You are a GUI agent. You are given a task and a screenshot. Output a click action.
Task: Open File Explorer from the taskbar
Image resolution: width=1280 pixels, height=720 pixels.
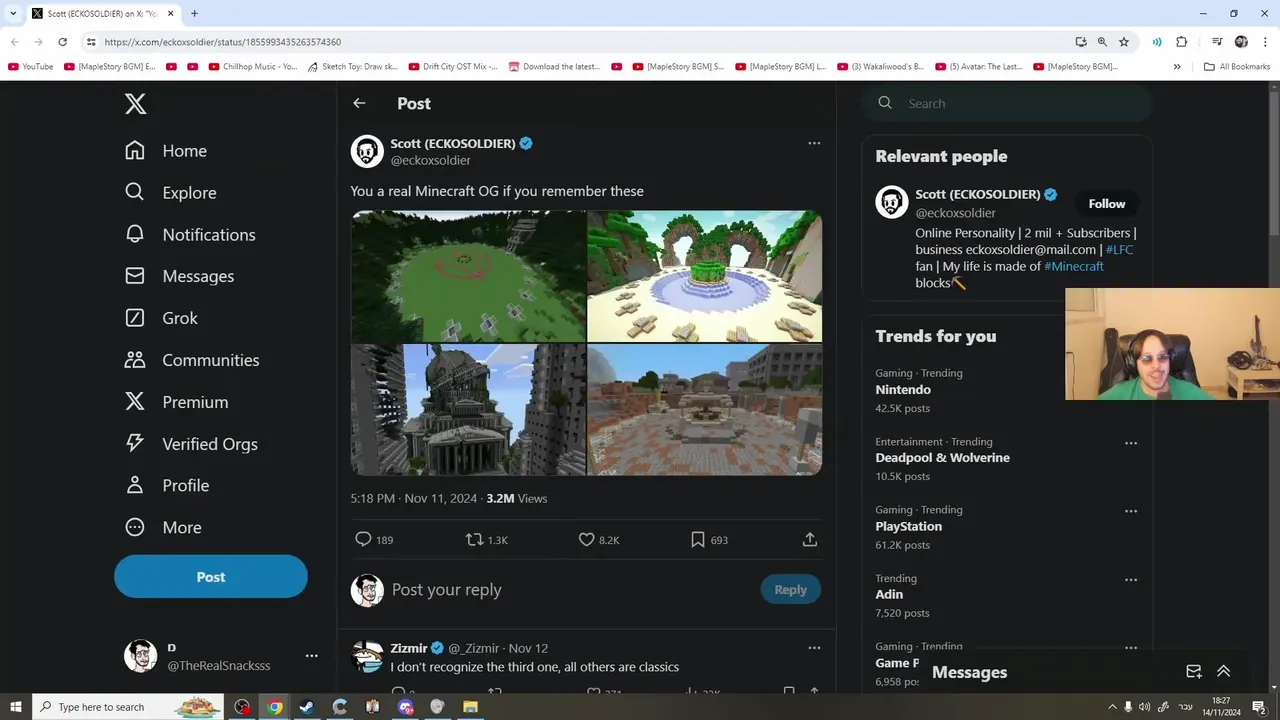[470, 707]
